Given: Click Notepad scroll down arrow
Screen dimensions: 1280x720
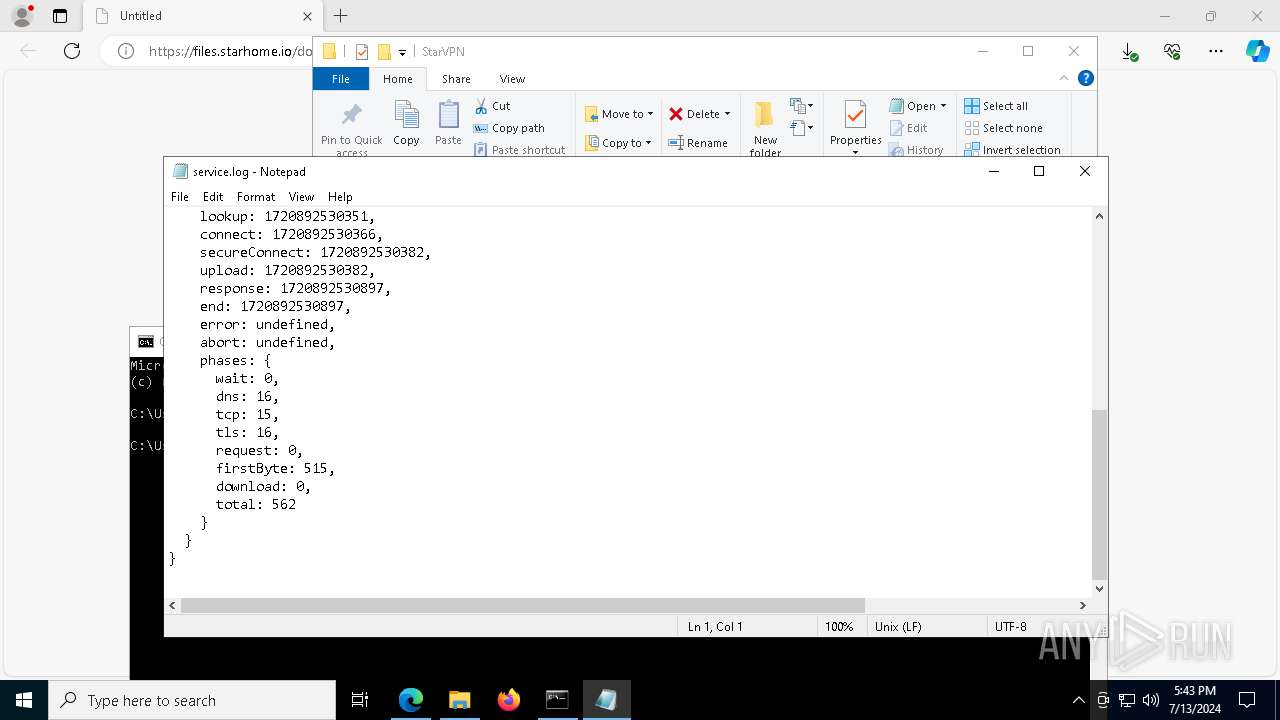Looking at the screenshot, I should 1099,589.
